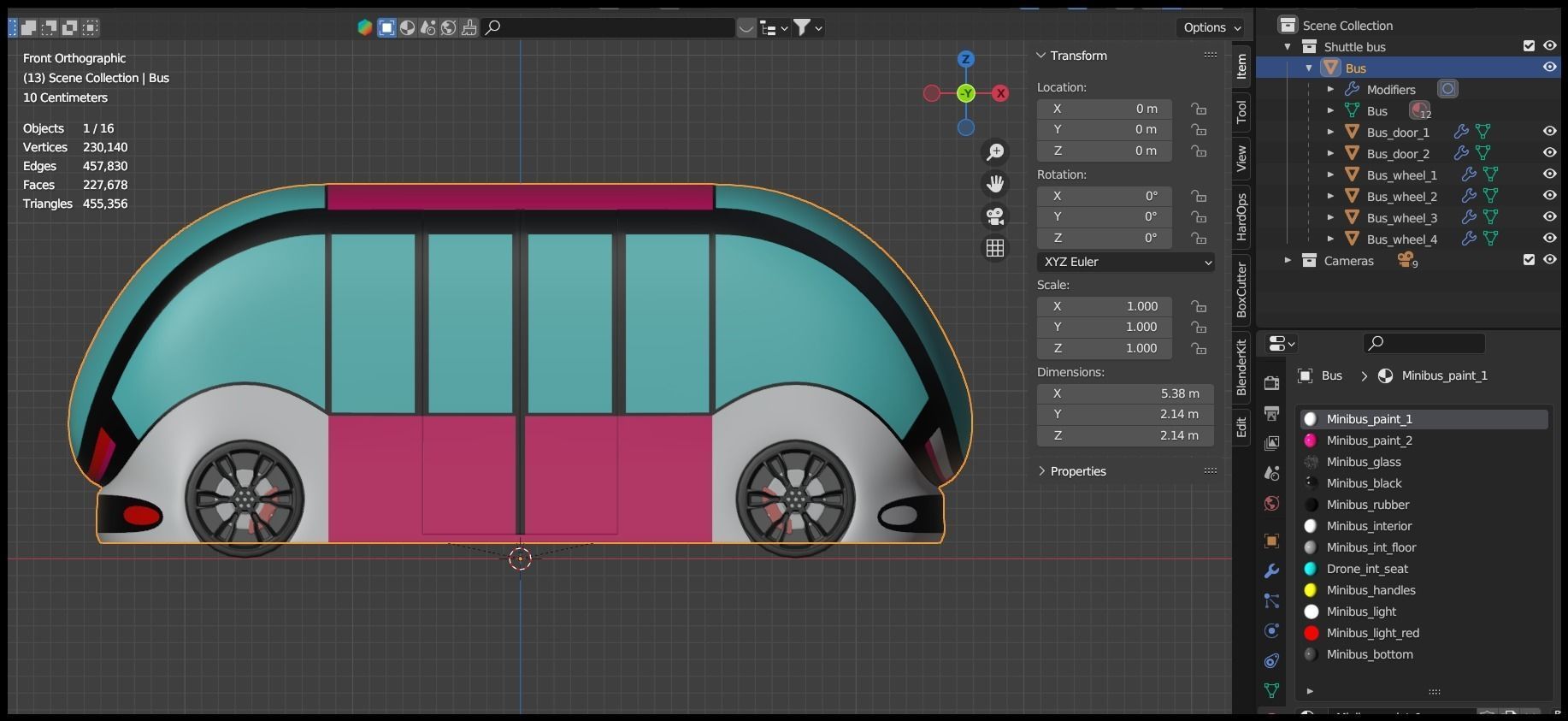This screenshot has height=721, width=1568.
Task: Select the Minibus_paint_2 material slot
Action: (x=1424, y=440)
